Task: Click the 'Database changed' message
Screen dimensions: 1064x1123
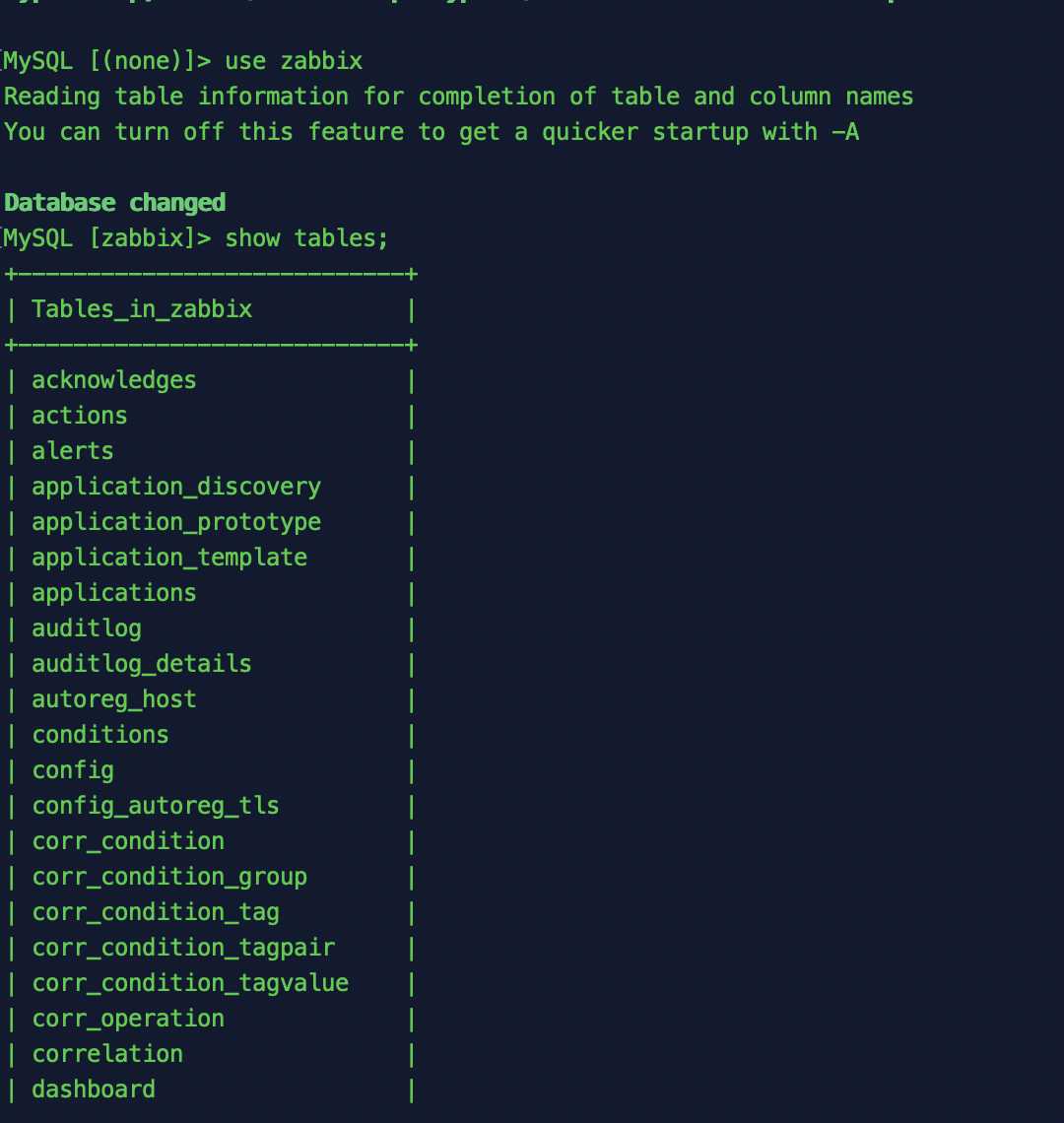Action: [114, 203]
